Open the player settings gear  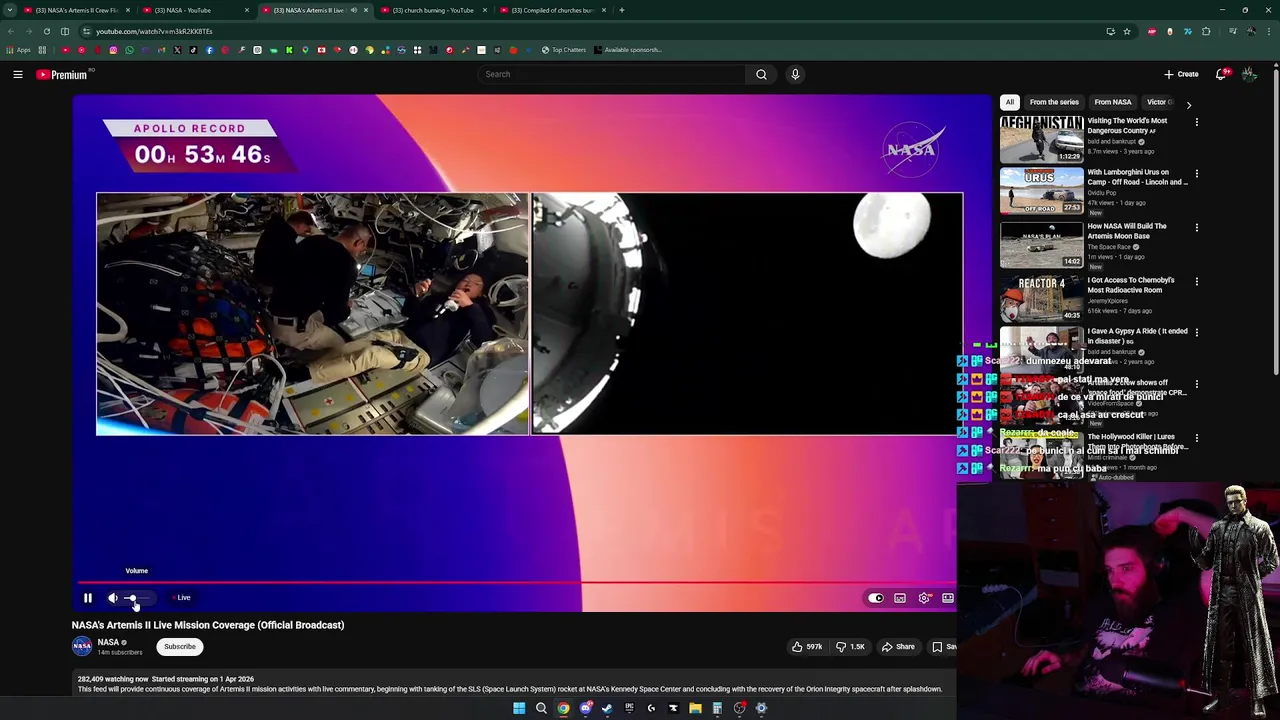[924, 598]
